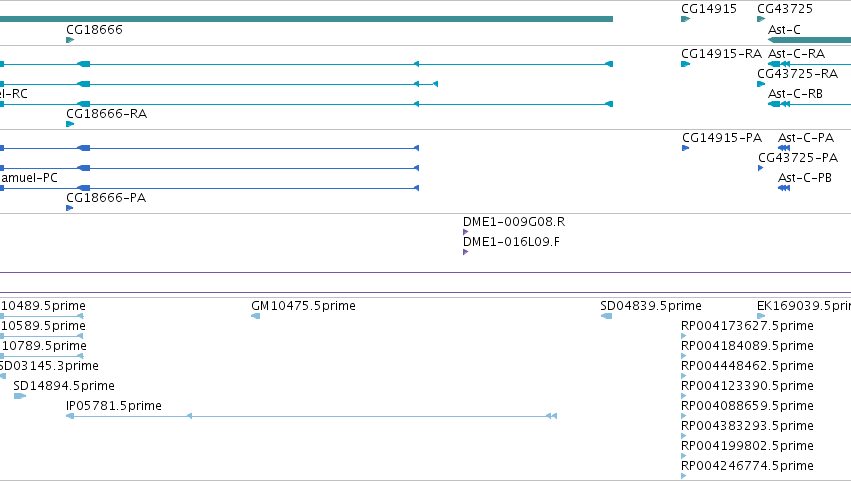This screenshot has height=481, width=851.
Task: Click the RP004173627.5prime arrow glyph
Action: 683,336
